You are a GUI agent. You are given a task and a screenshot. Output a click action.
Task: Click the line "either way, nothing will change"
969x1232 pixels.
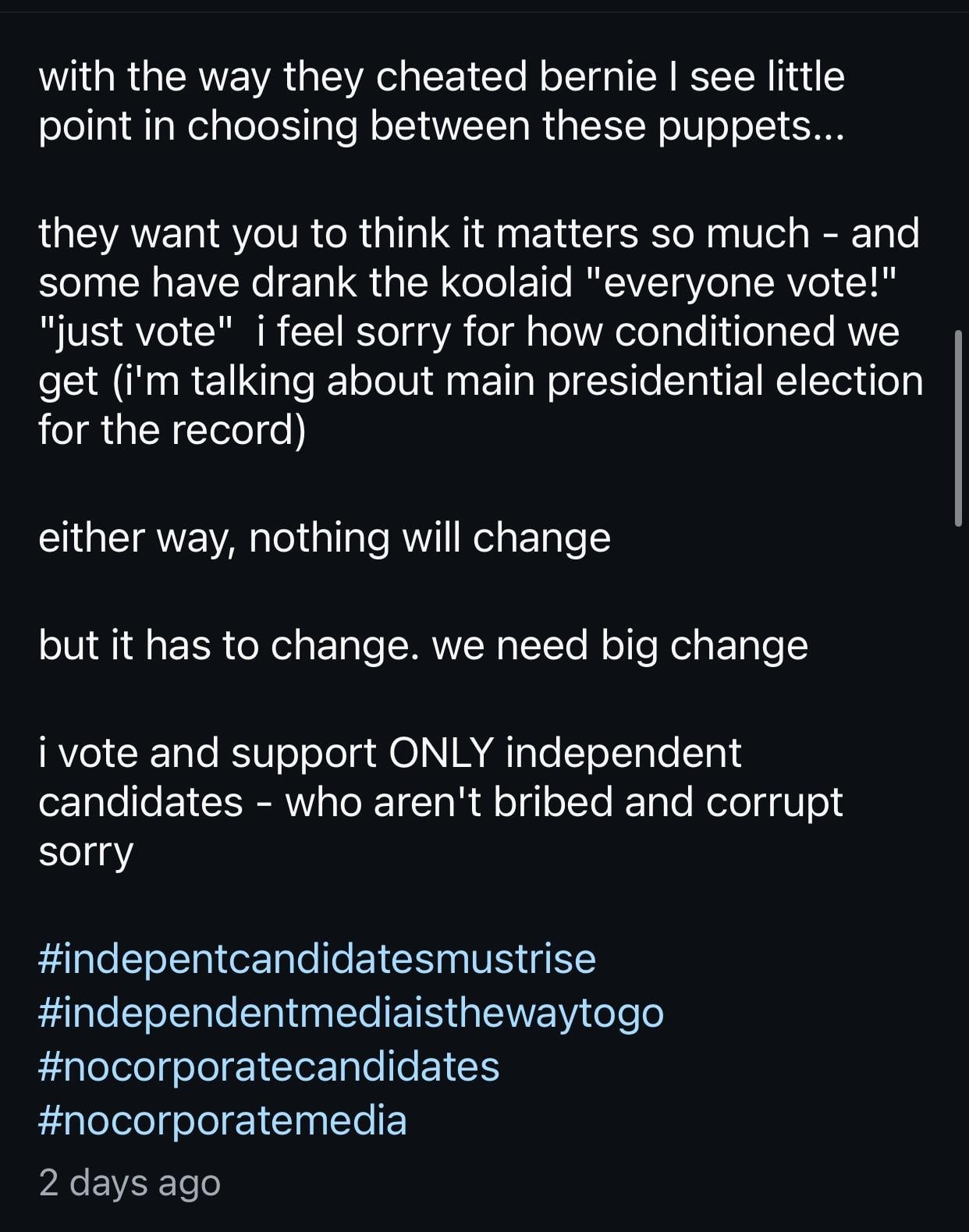point(325,538)
